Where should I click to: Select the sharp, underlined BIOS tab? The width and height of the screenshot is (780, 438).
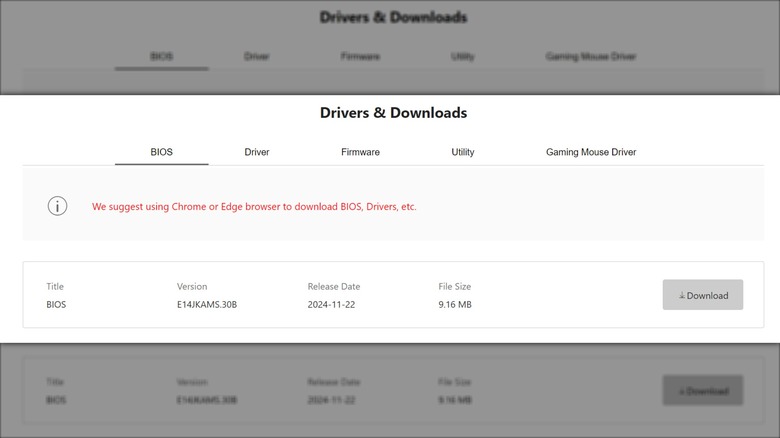(162, 152)
